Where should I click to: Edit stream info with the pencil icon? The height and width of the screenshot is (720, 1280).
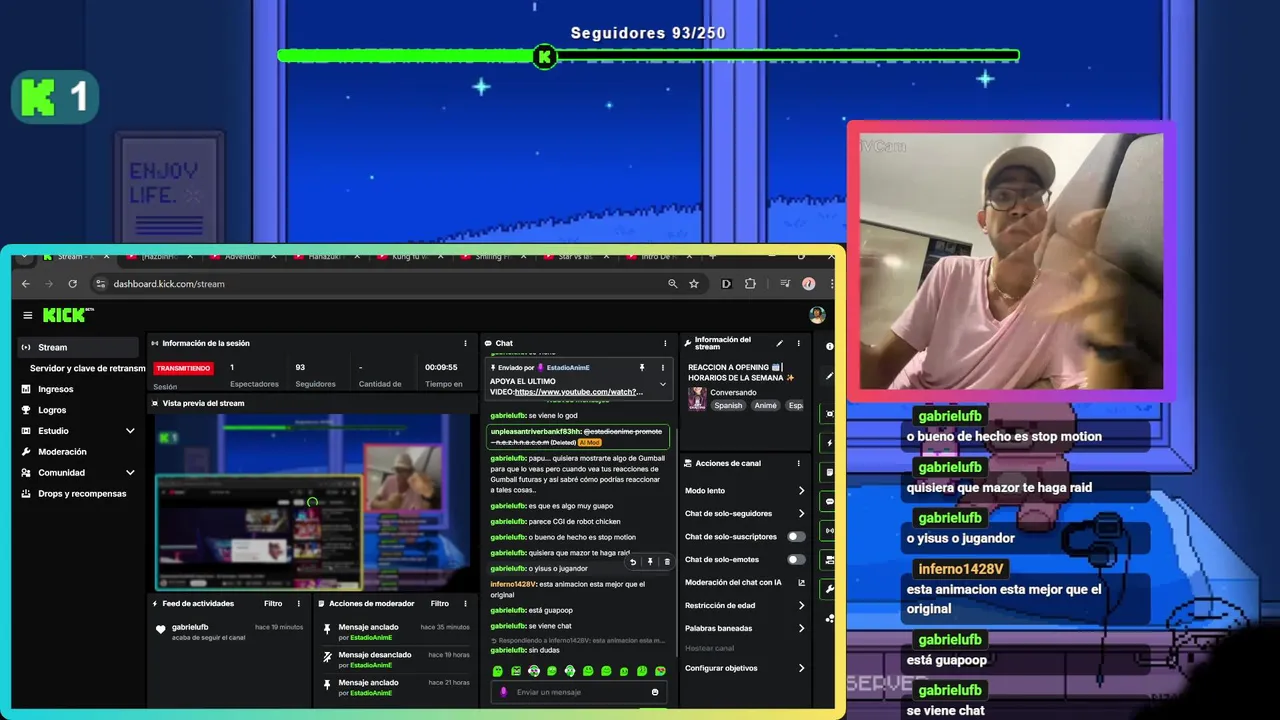pyautogui.click(x=780, y=343)
